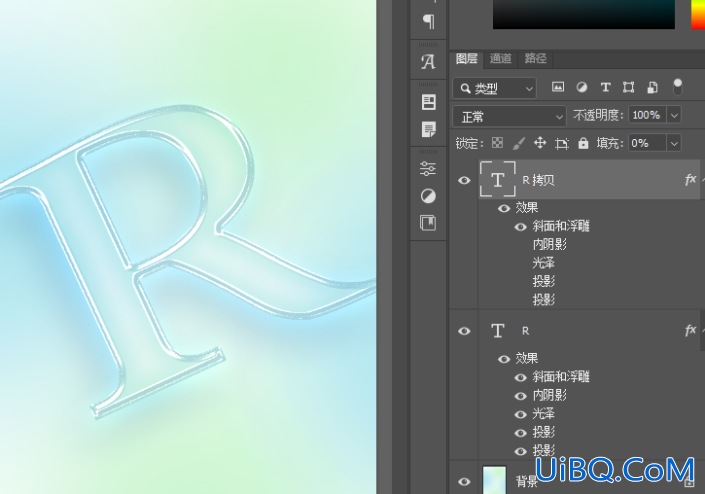Open the Paragraph panel icon
The width and height of the screenshot is (705, 494).
[x=428, y=20]
